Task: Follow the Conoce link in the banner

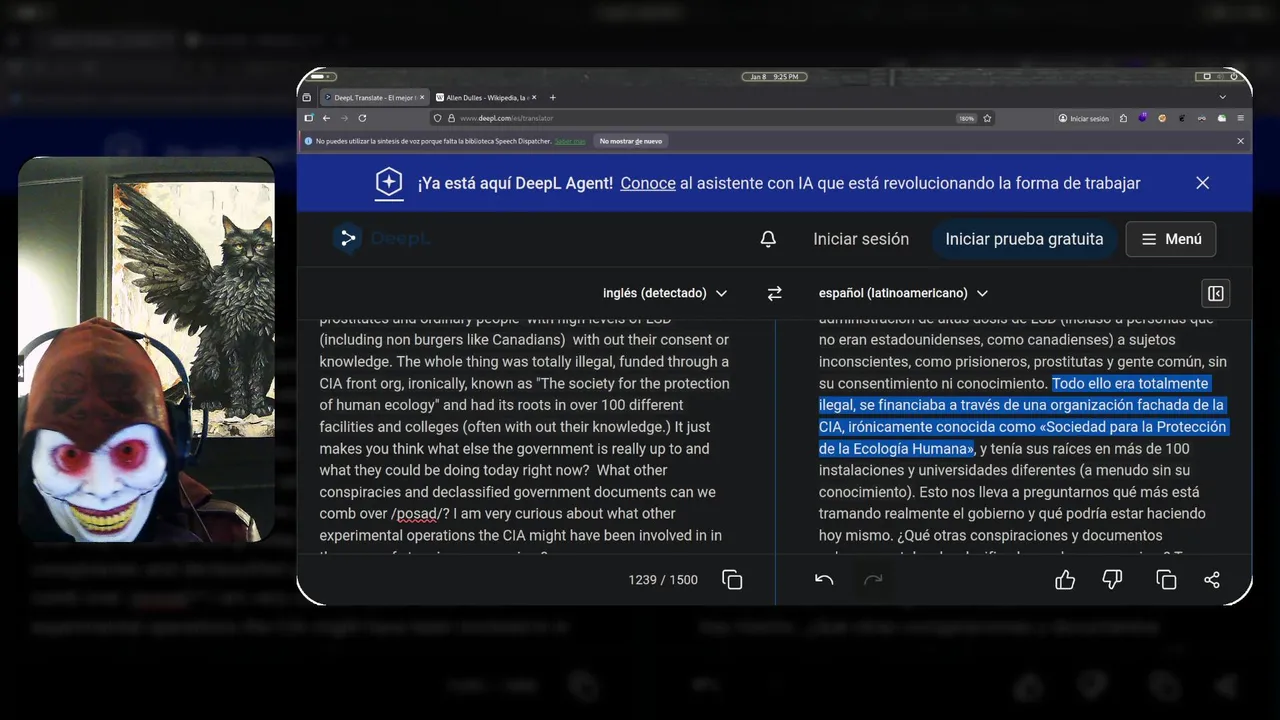Action: (648, 183)
